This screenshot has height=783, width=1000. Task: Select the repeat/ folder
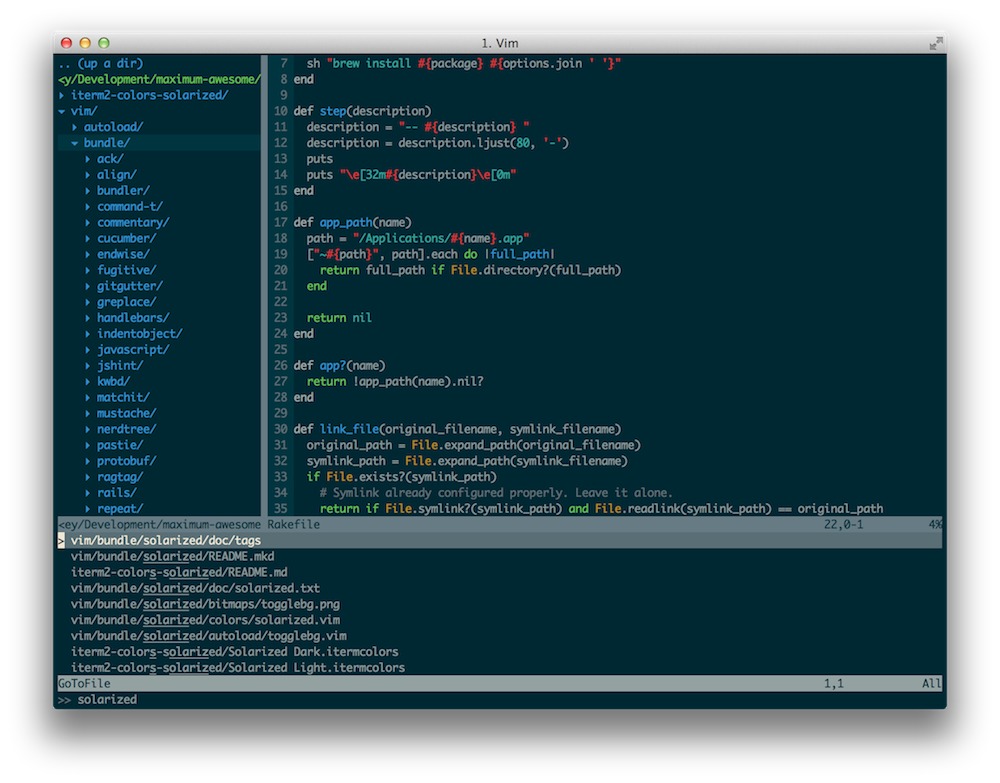click(x=120, y=509)
